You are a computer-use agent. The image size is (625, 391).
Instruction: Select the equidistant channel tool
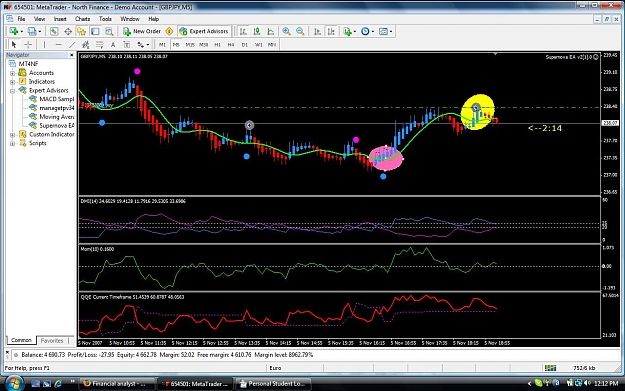tap(85, 44)
